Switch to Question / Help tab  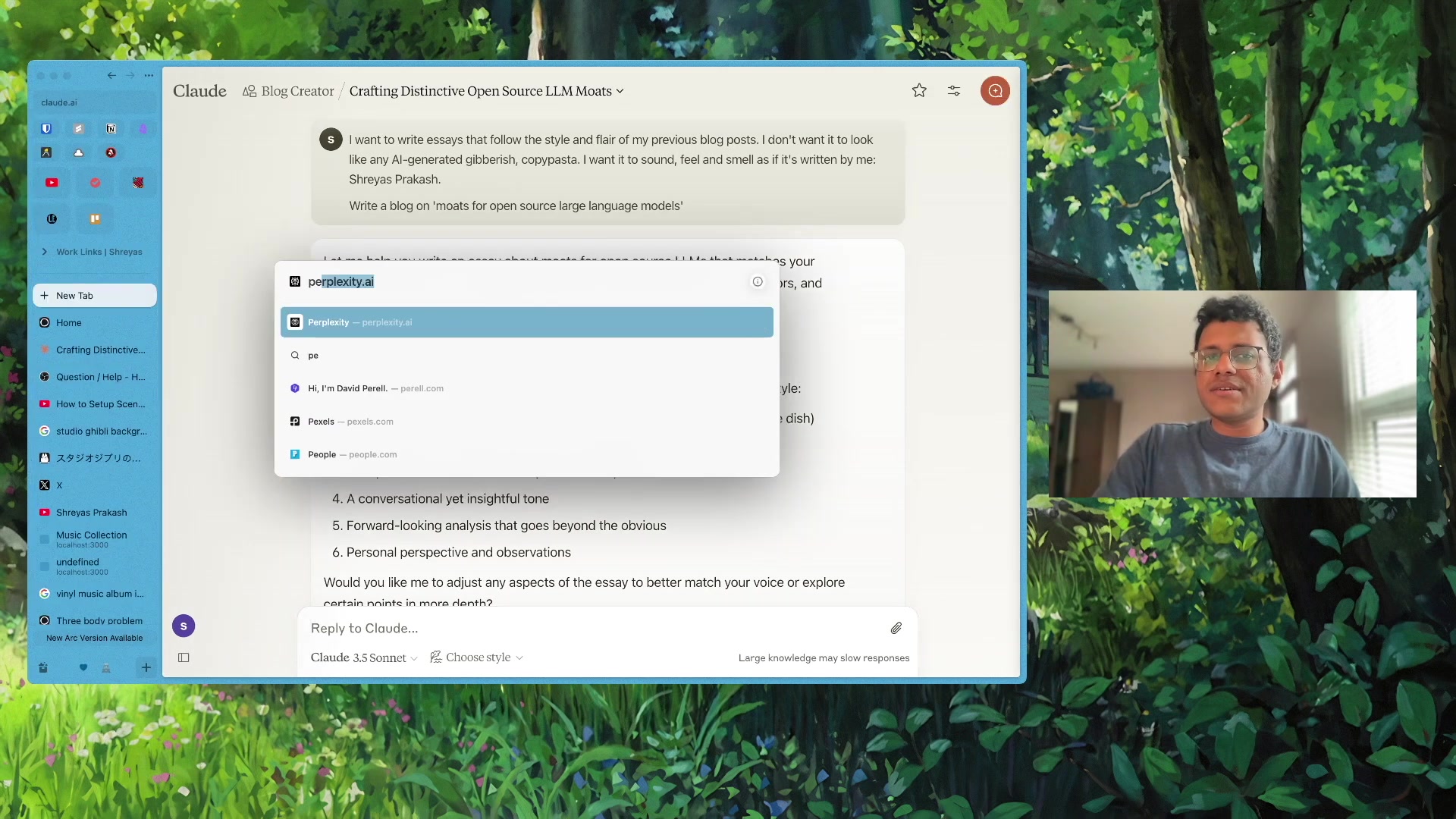(x=95, y=377)
